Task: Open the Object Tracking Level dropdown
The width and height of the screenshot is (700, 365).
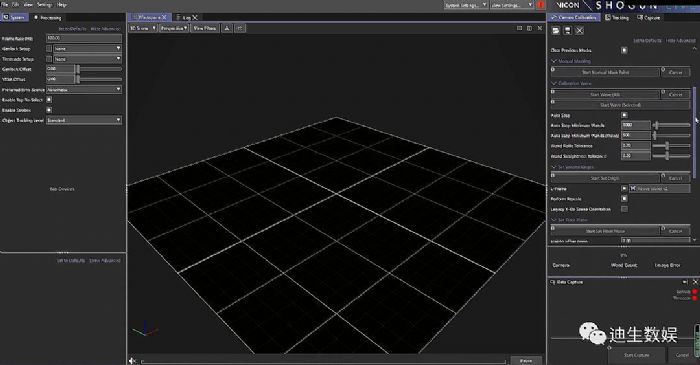Action: point(84,120)
